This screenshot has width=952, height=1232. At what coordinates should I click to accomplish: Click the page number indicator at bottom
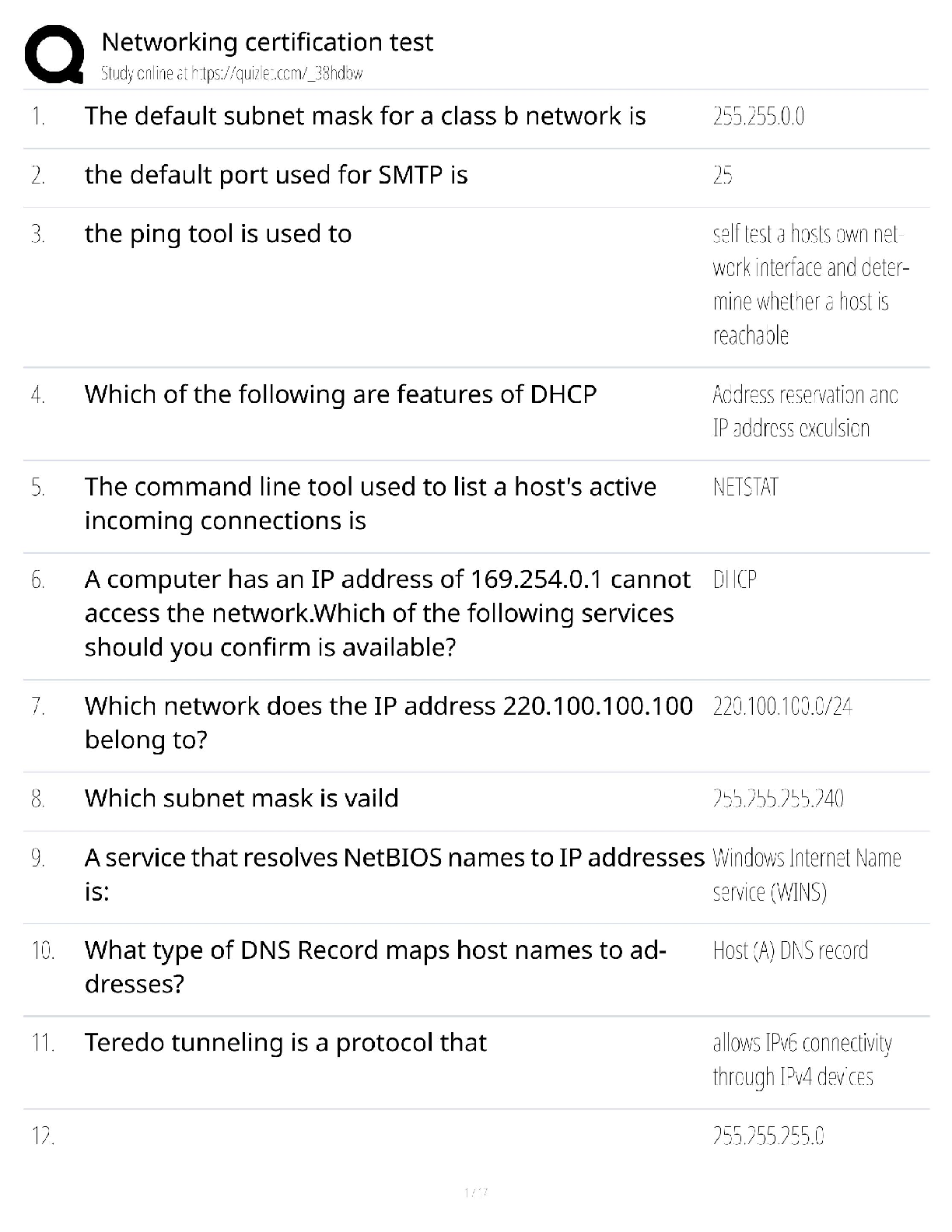point(475,1192)
